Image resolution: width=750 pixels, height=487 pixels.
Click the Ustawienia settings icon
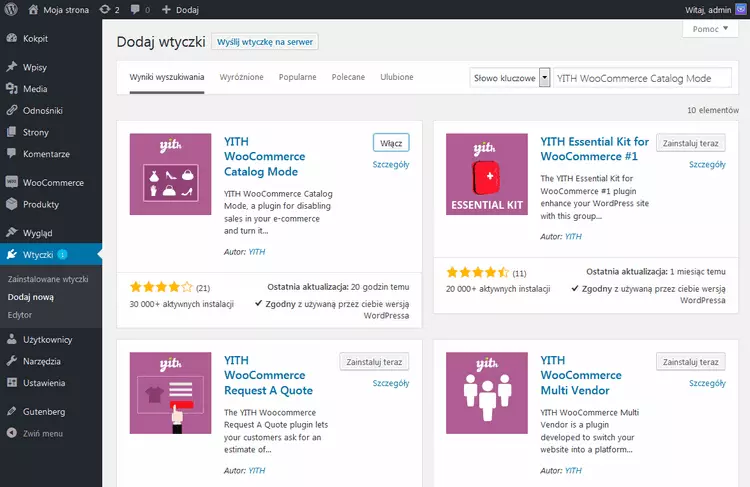(x=12, y=383)
